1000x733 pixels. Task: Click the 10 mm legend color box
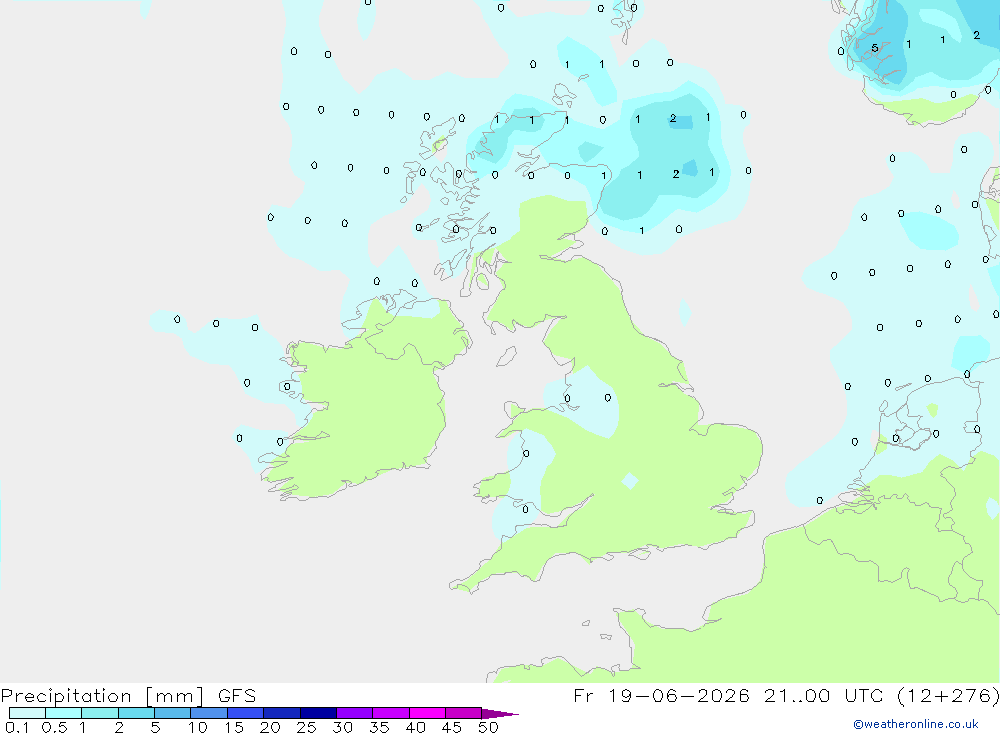pyautogui.click(x=209, y=713)
